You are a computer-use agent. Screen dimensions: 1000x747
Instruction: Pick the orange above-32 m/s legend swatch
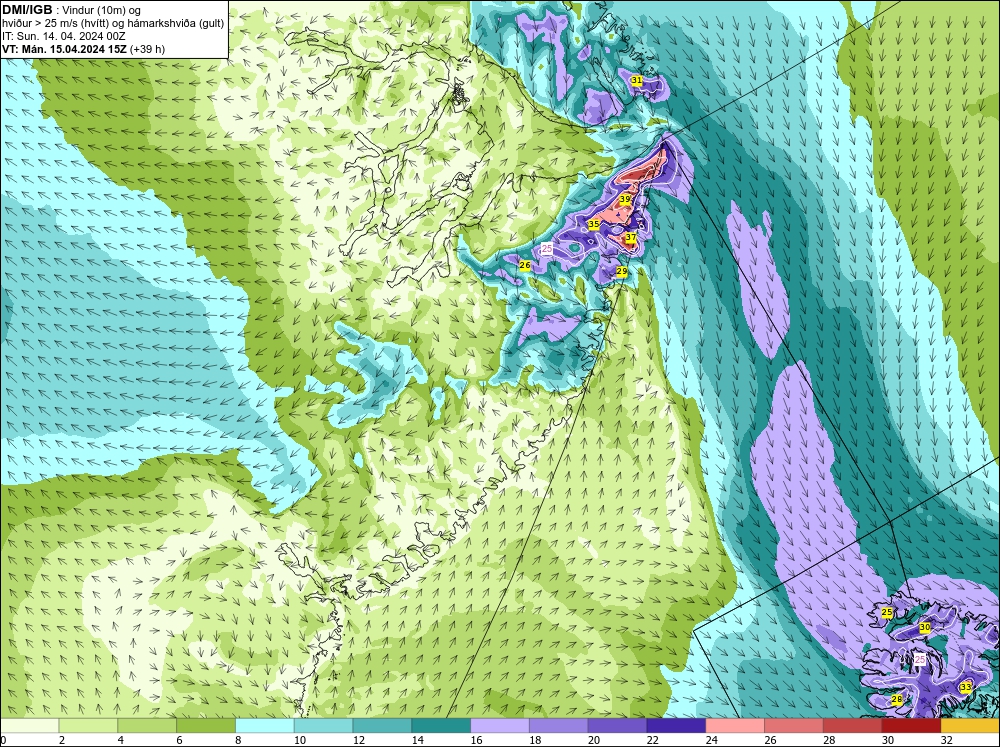(970, 726)
